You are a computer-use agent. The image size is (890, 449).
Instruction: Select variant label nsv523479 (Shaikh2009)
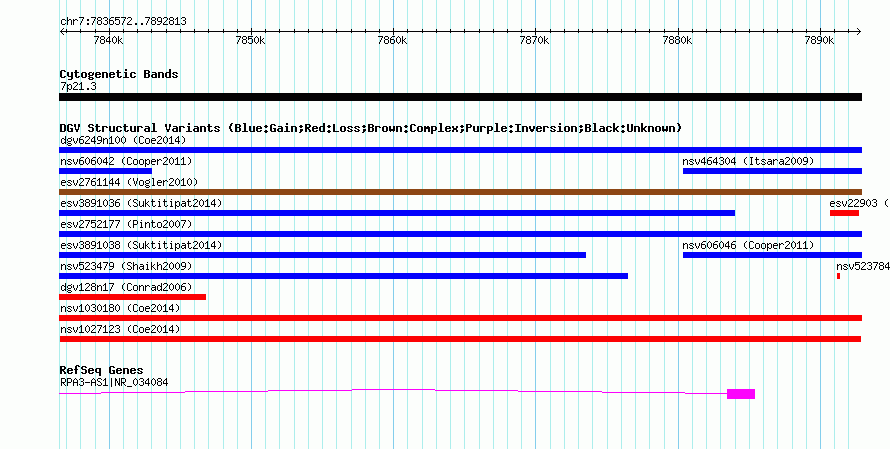[126, 266]
